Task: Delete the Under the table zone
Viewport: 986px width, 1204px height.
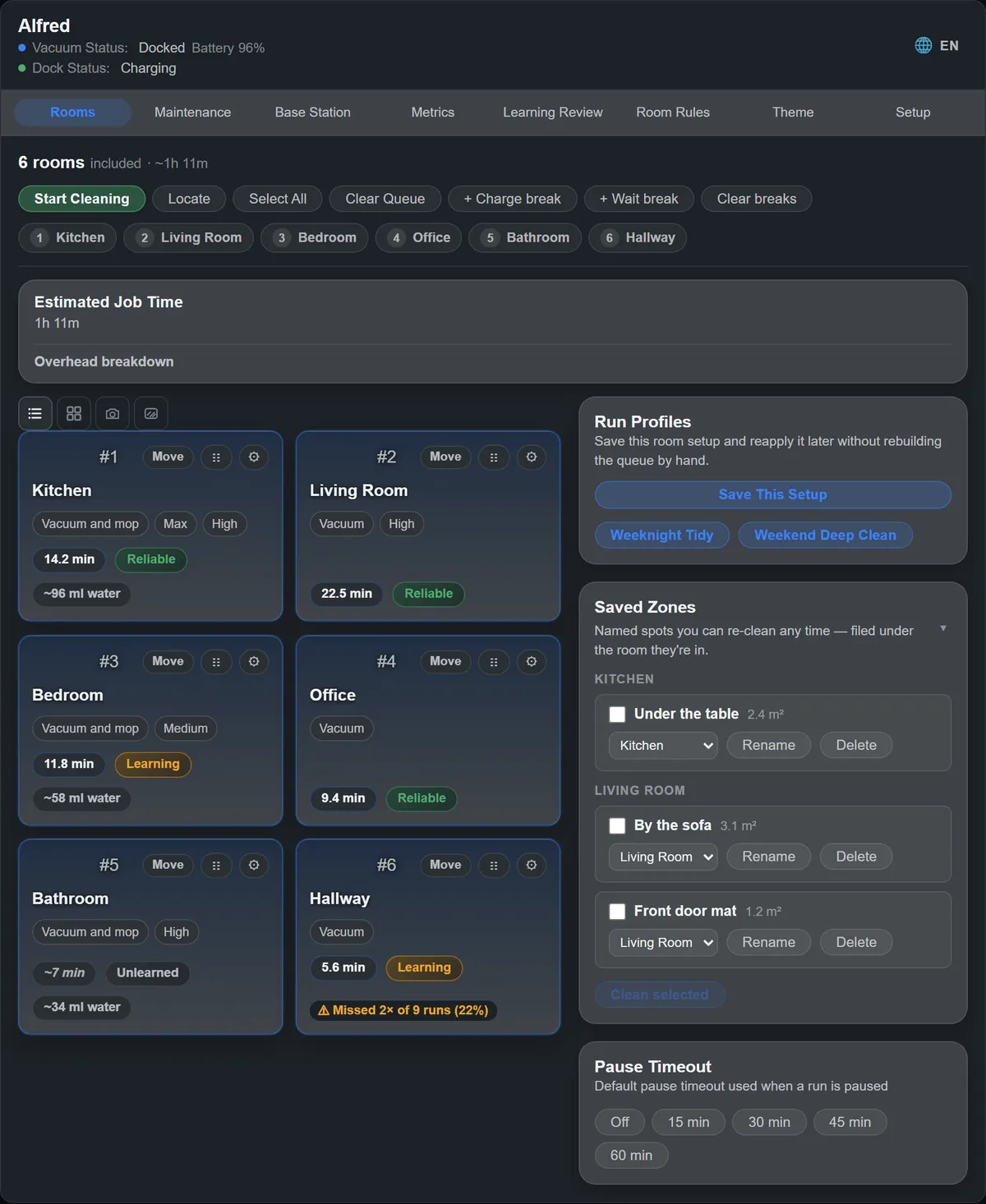Action: point(856,746)
